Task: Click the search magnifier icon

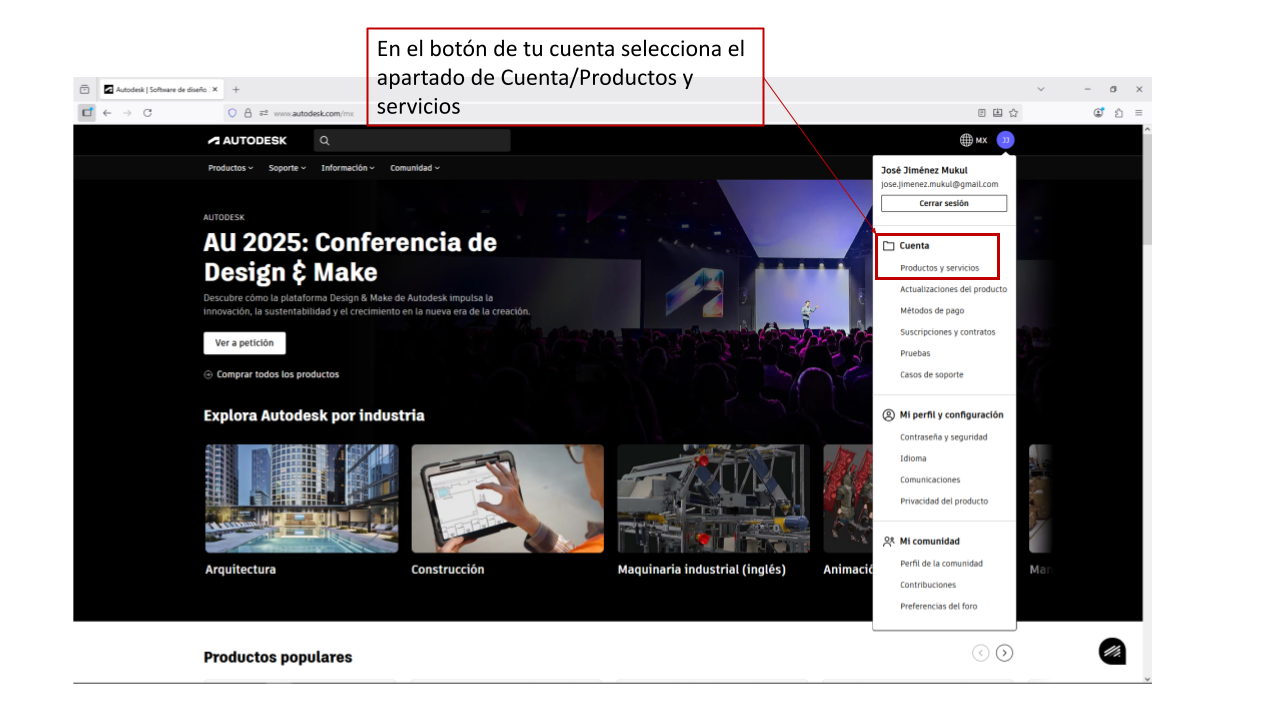Action: point(324,140)
